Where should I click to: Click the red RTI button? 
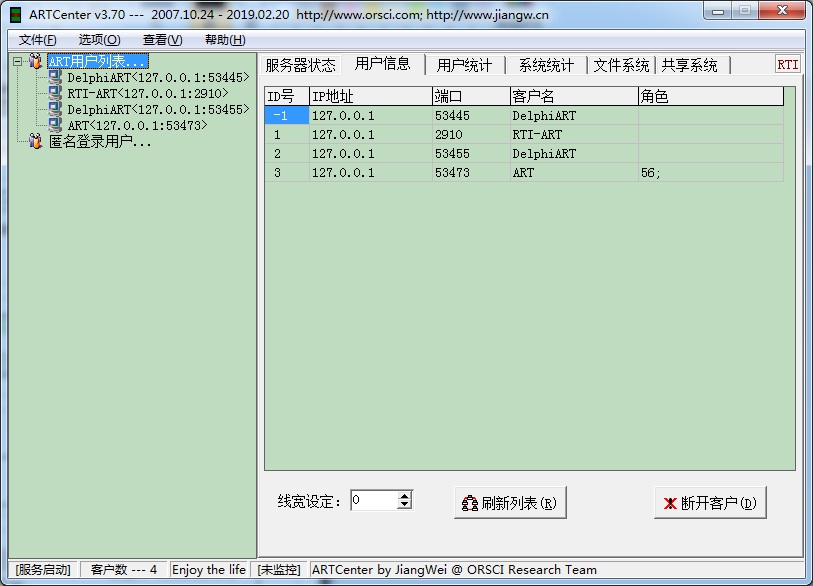click(788, 65)
